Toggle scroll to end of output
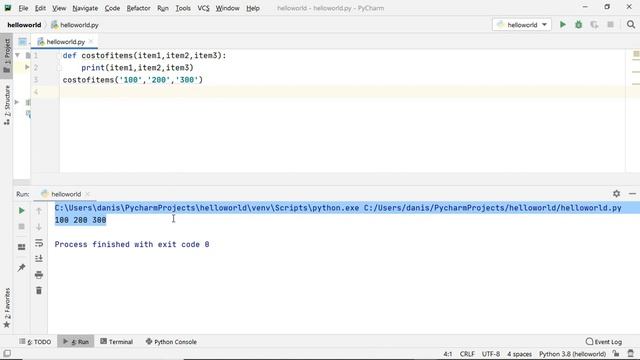The image size is (640, 360). 39,259
